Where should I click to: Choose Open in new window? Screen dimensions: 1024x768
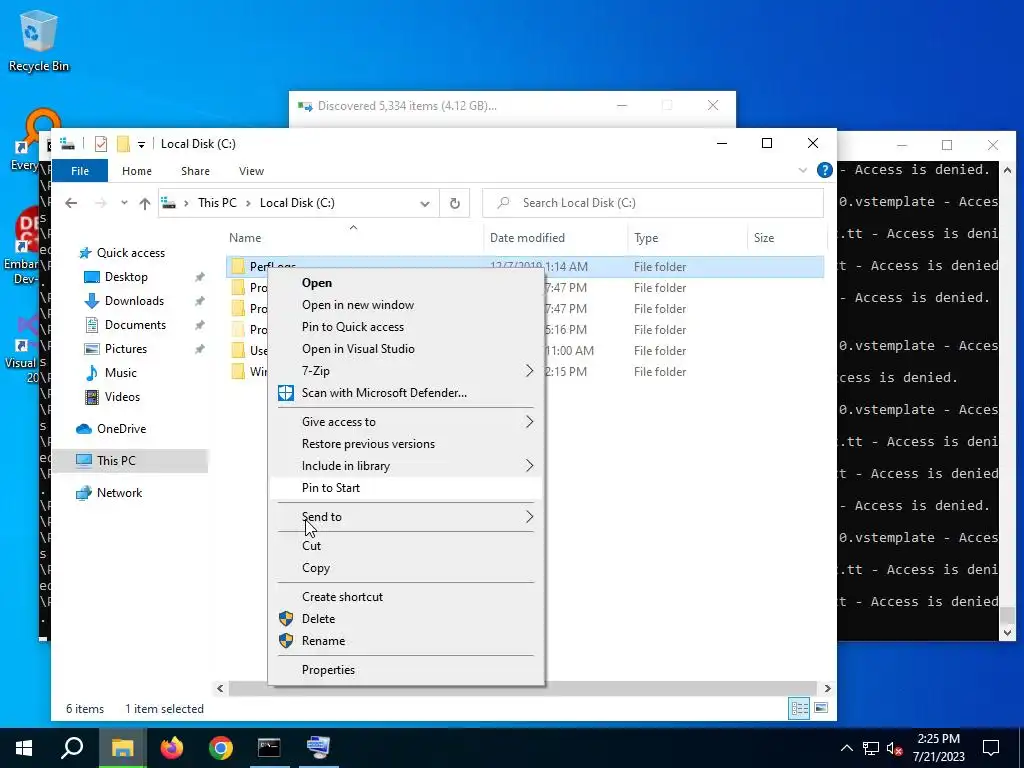406,305
